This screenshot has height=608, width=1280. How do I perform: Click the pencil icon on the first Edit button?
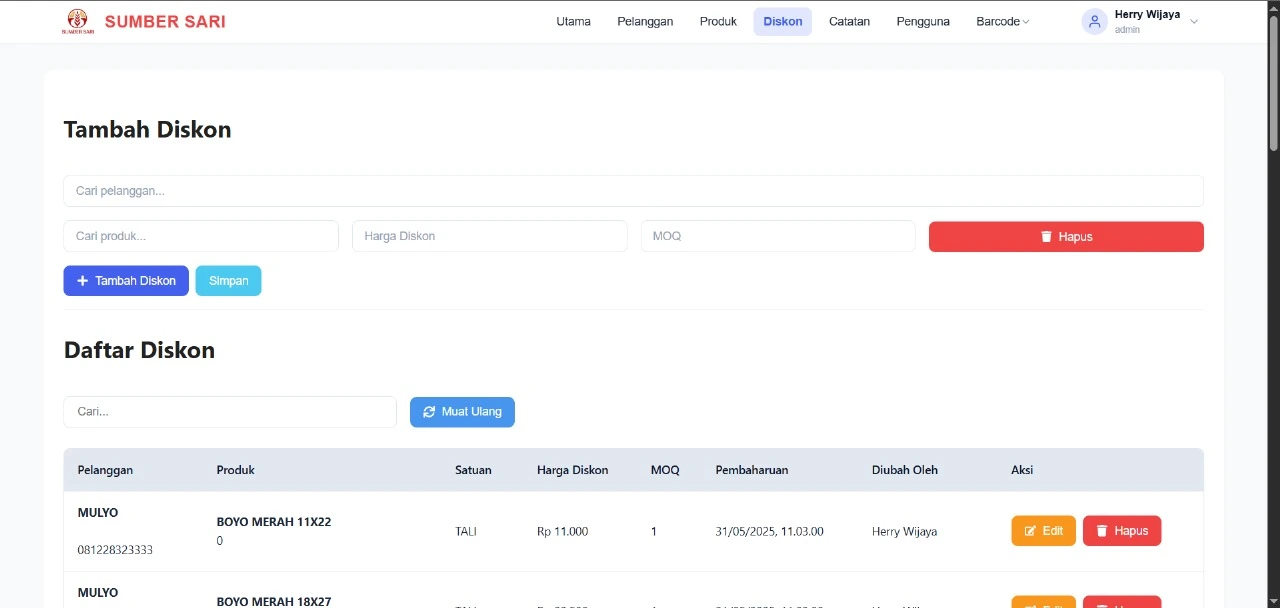pos(1030,531)
